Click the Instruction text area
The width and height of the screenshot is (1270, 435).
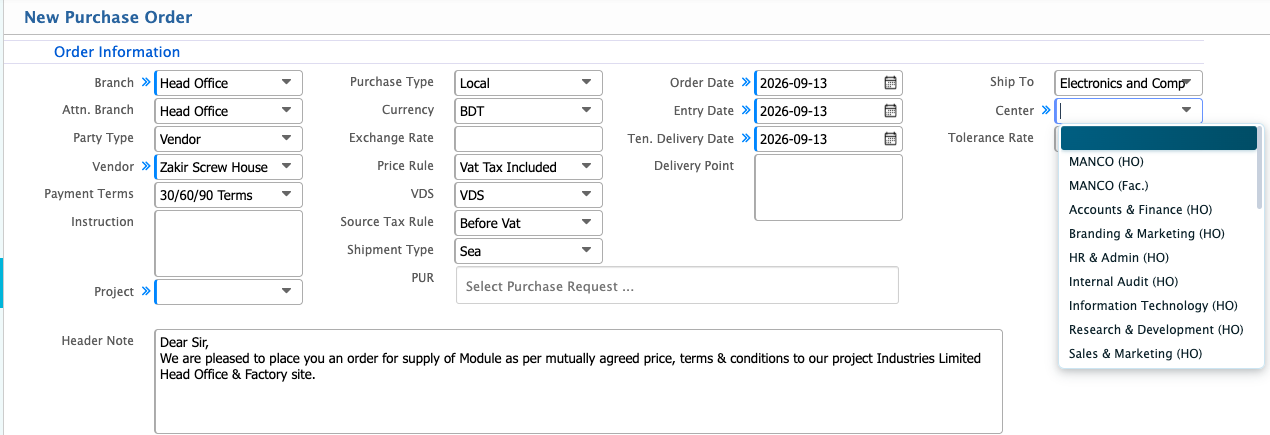pos(229,243)
